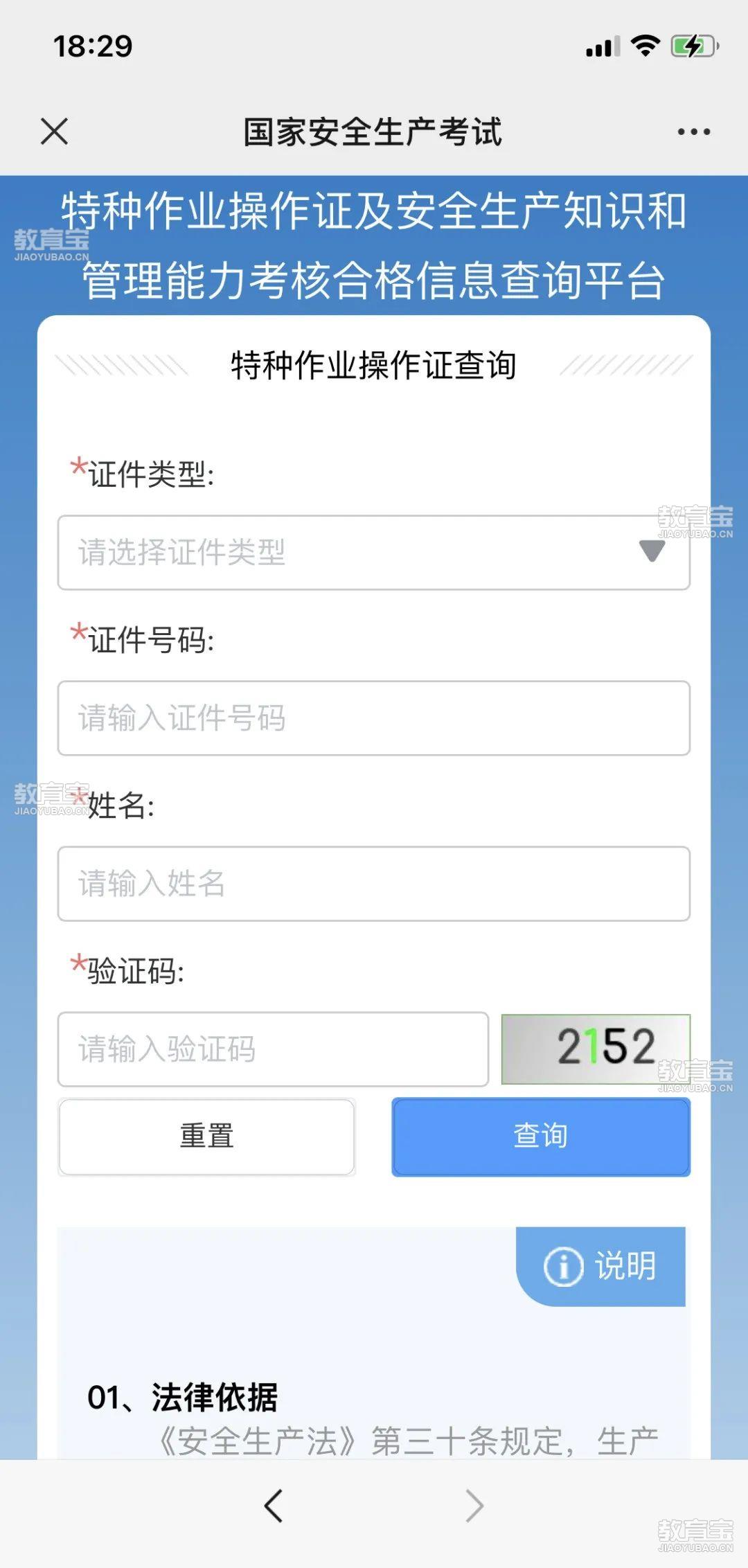This screenshot has width=748, height=1568.
Task: Tap the forward arrow in the bottom bar
Action: point(474,1505)
